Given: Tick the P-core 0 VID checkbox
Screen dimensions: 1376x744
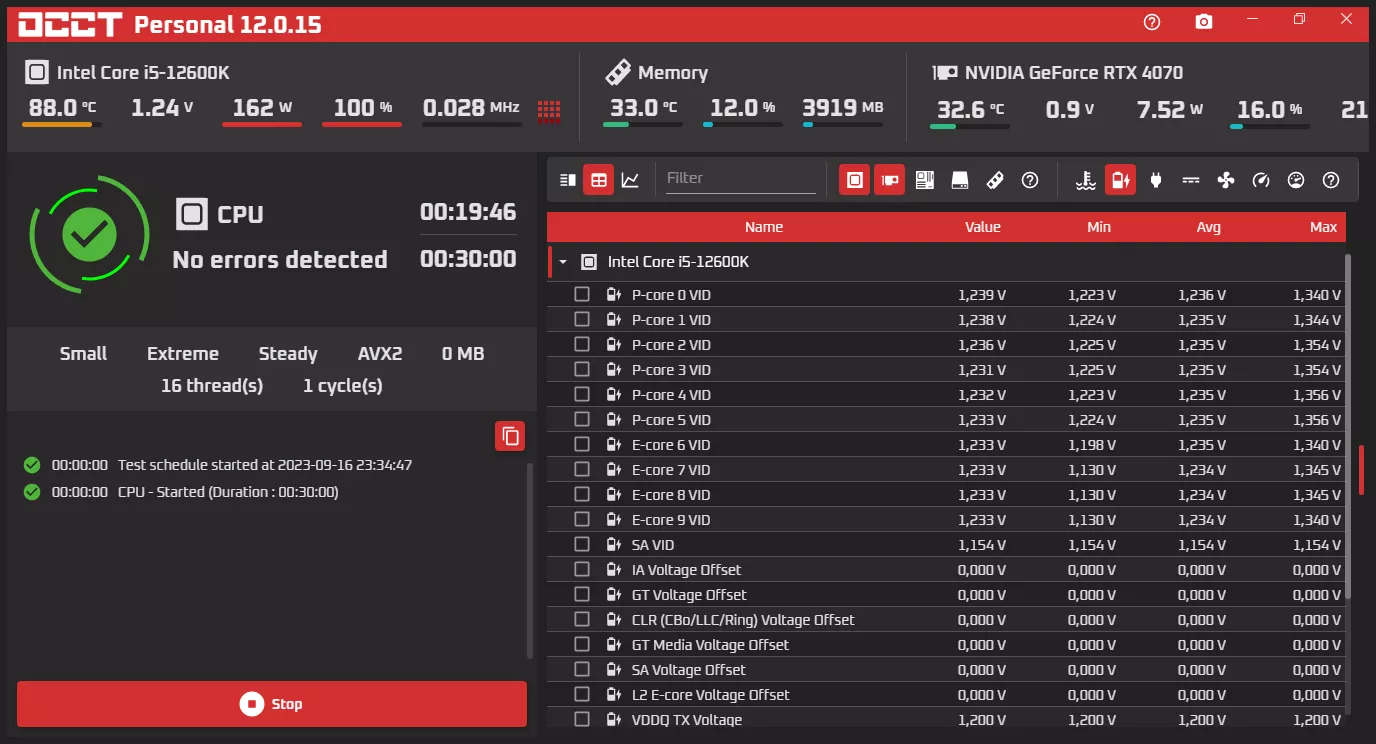Looking at the screenshot, I should point(582,295).
